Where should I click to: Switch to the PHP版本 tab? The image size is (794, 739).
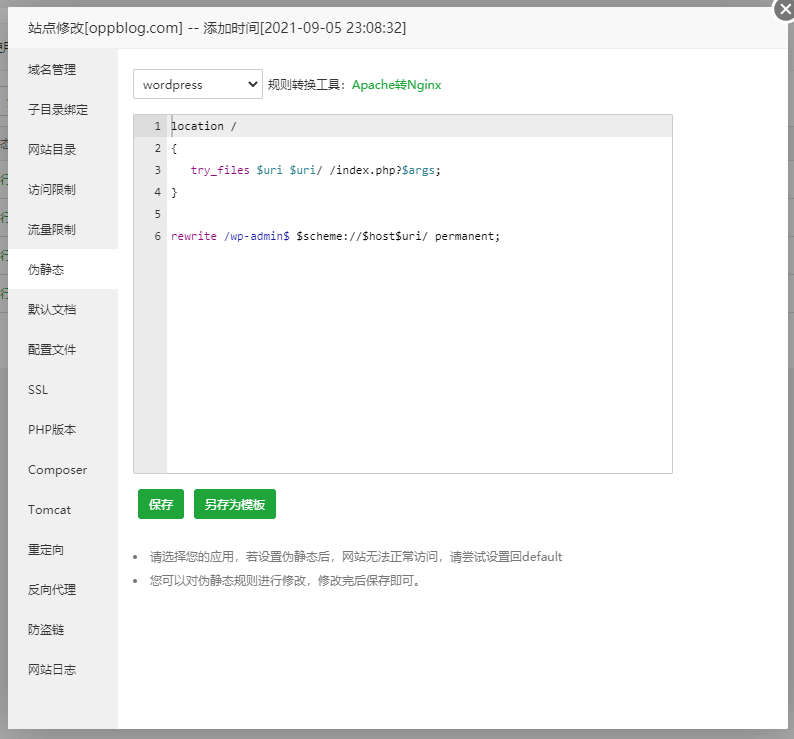click(x=52, y=430)
